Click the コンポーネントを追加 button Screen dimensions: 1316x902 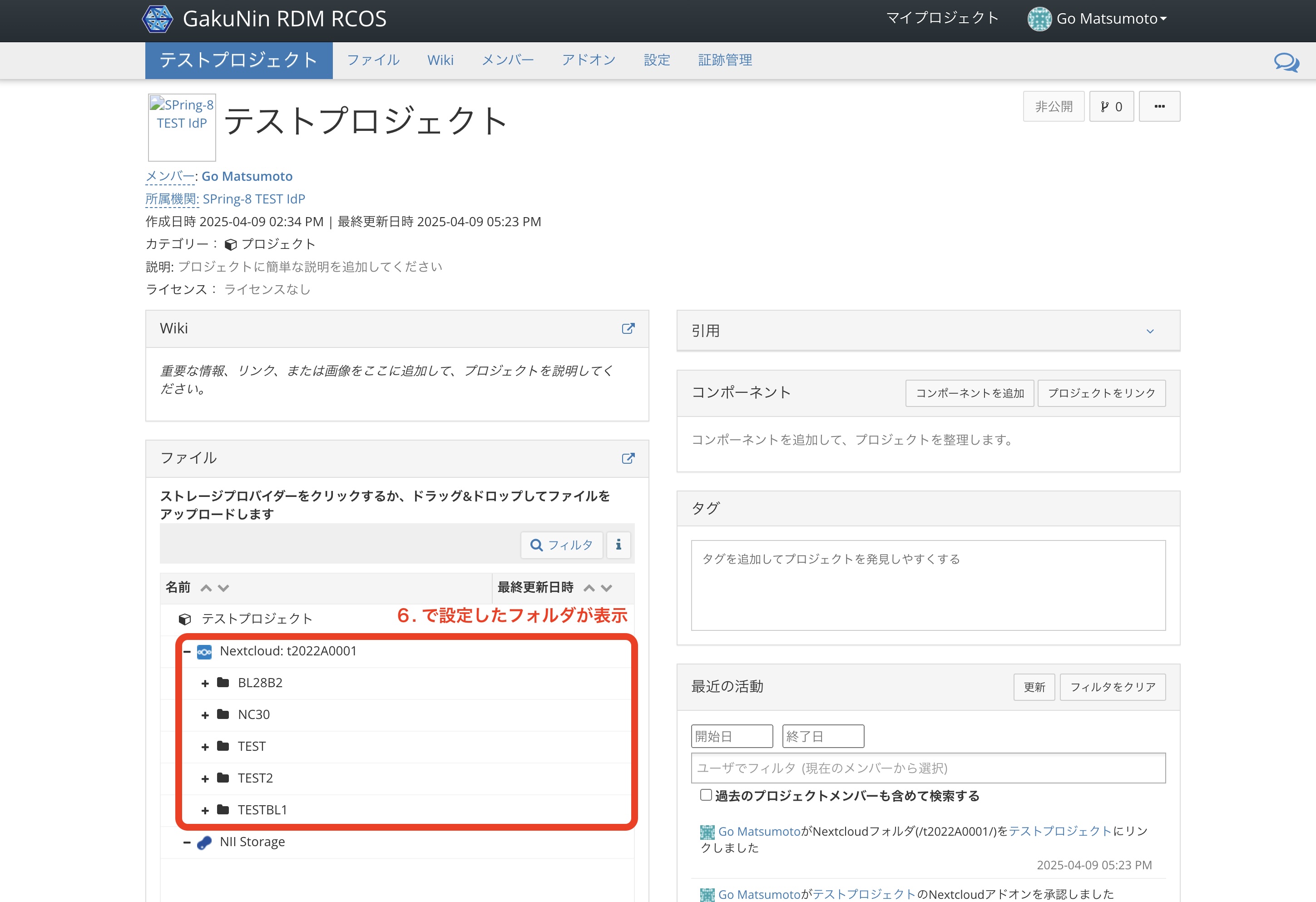click(x=970, y=393)
